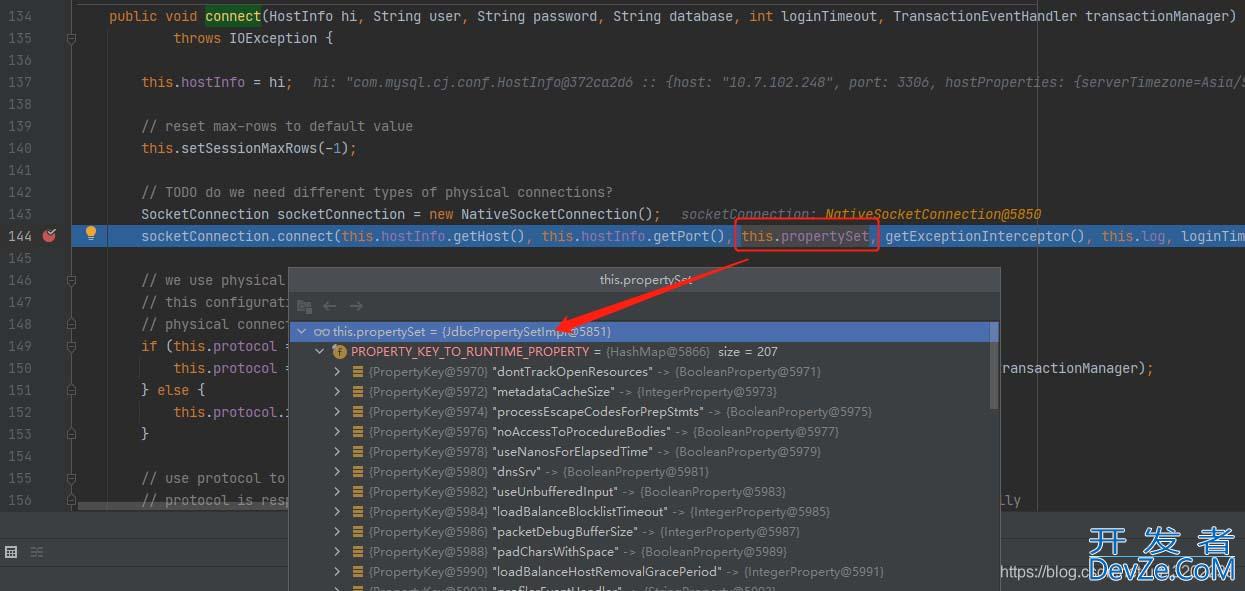Image resolution: width=1245 pixels, height=591 pixels.
Task: Click the this.propertySet popup title bar
Action: click(645, 279)
